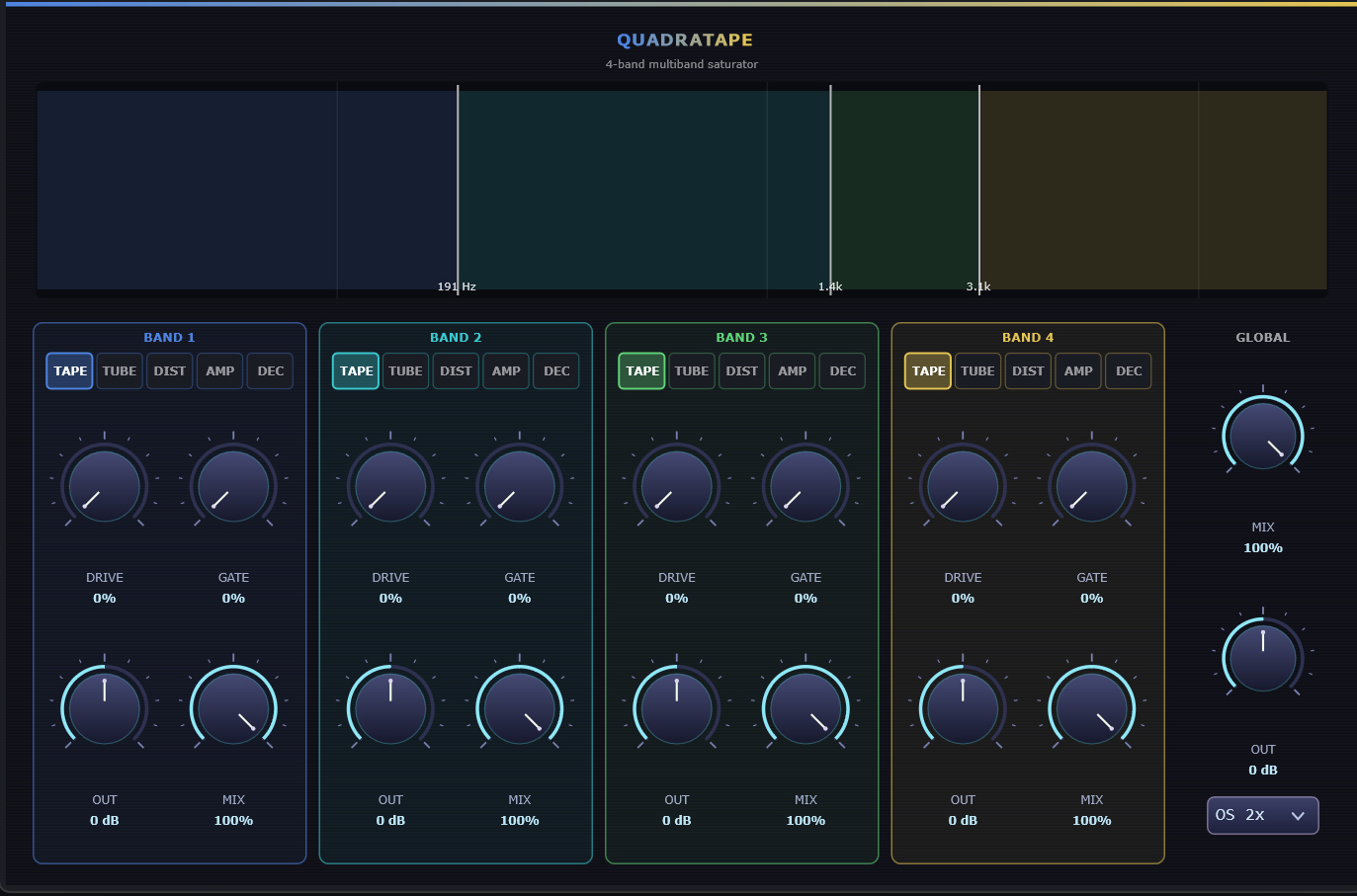Select TUBE mode for Band 1

[120, 371]
